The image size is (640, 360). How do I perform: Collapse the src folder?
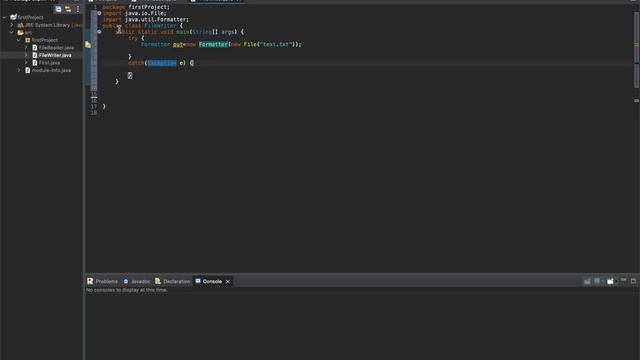click(12, 32)
